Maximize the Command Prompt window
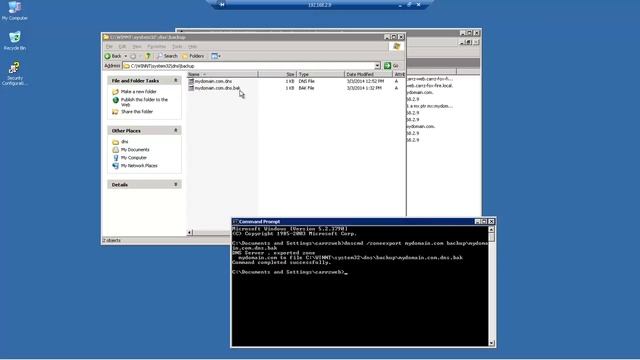 [484, 221]
